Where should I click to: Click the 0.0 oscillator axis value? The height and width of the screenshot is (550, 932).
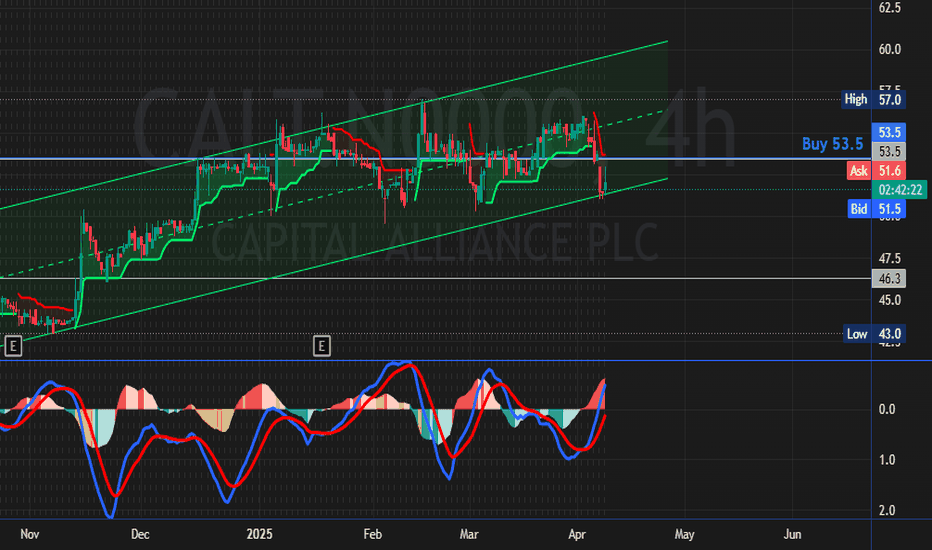(x=887, y=410)
